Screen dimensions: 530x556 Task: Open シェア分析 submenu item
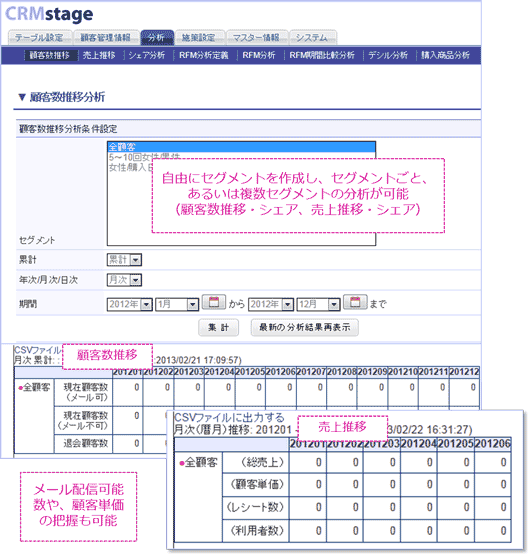(147, 55)
